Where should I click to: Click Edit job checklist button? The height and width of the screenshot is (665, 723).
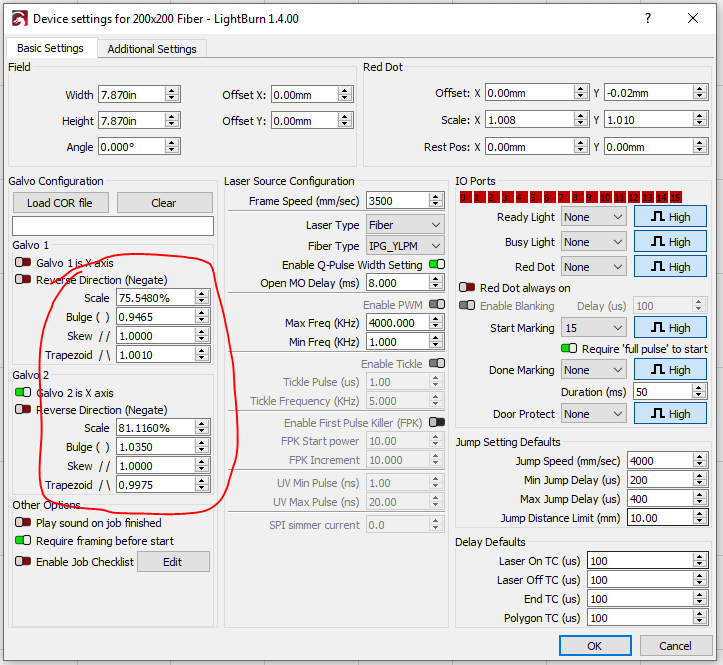click(x=173, y=562)
